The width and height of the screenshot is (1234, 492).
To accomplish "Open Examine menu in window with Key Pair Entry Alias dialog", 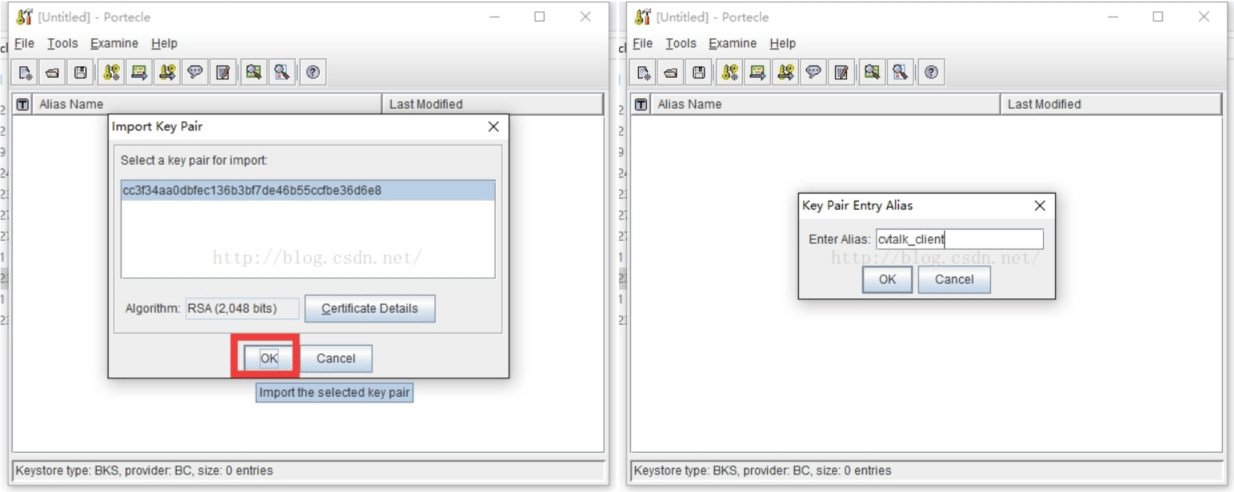I will click(x=732, y=44).
